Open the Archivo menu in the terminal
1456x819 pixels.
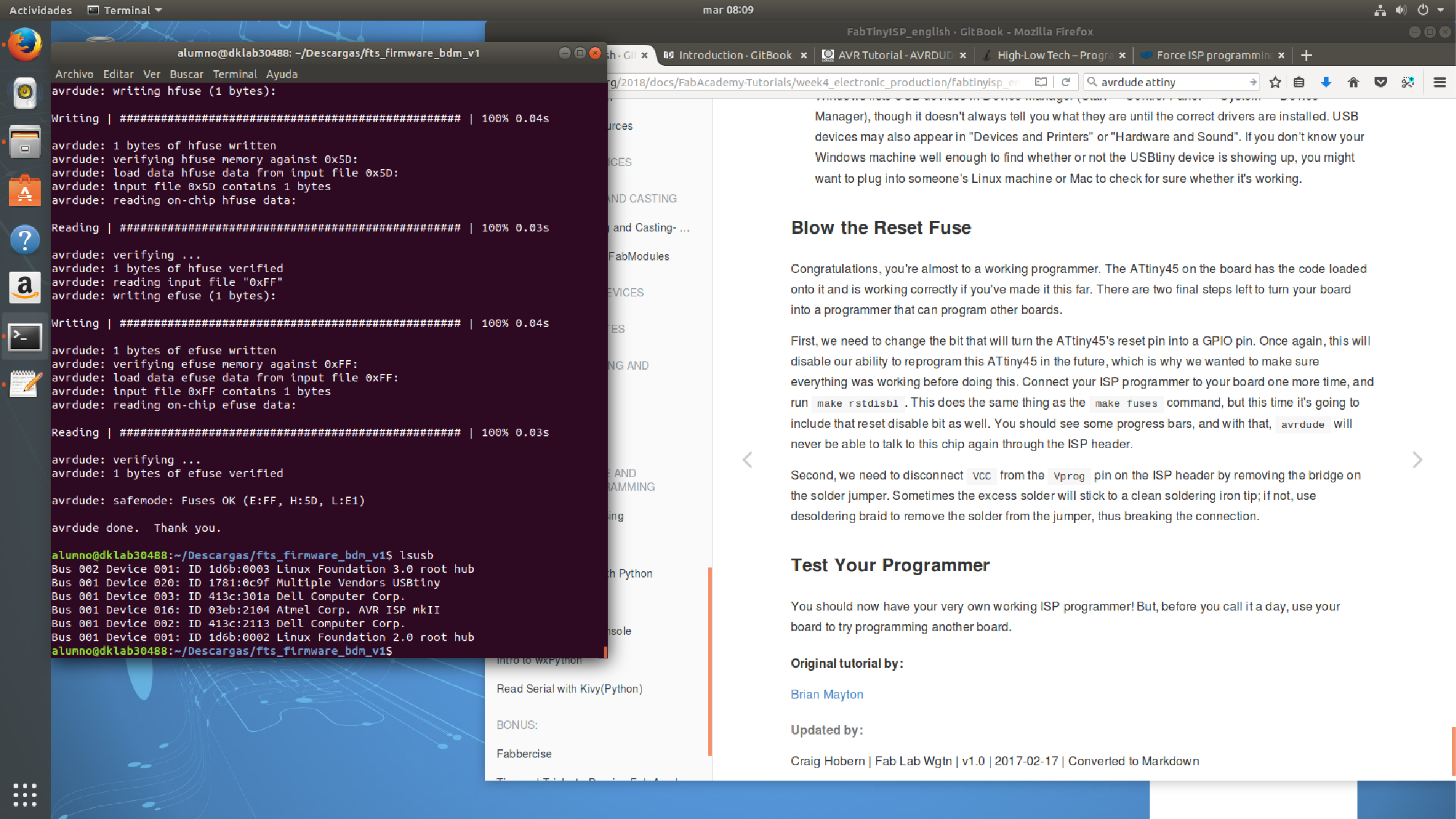74,74
